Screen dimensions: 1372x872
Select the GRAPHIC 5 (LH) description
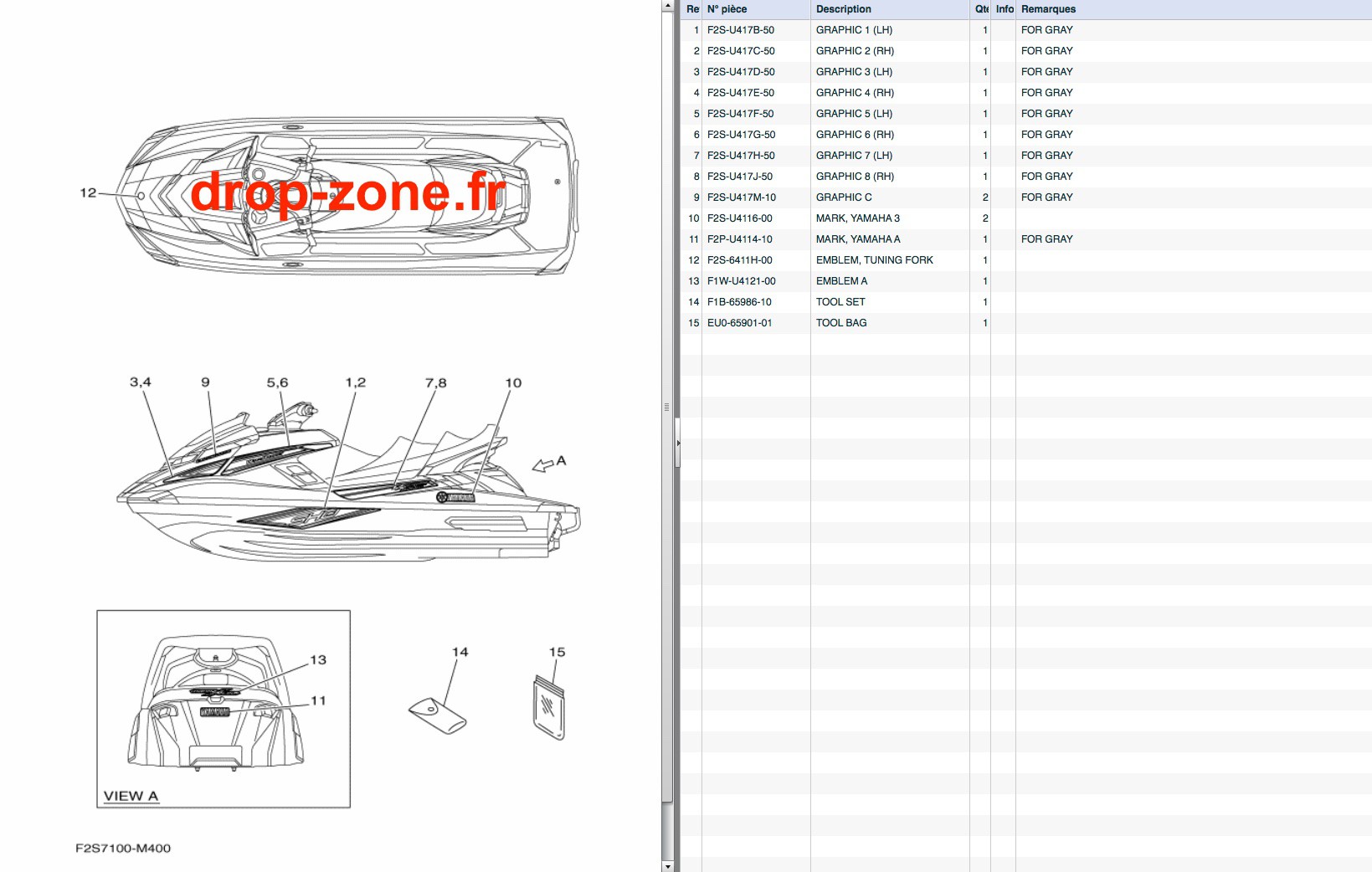tap(854, 114)
